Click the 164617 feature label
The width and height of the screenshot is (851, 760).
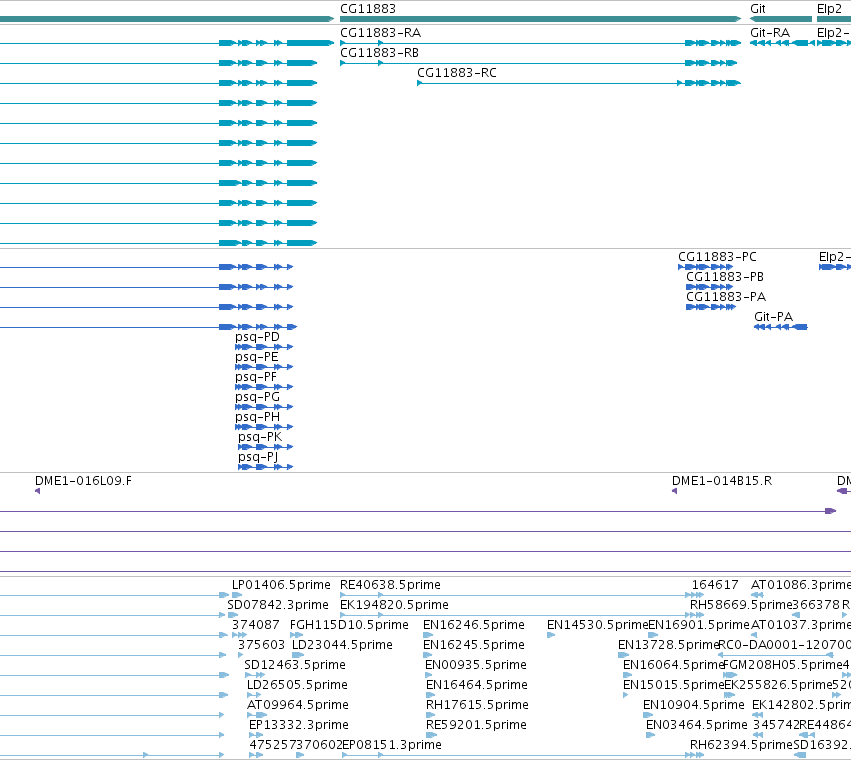(x=715, y=585)
